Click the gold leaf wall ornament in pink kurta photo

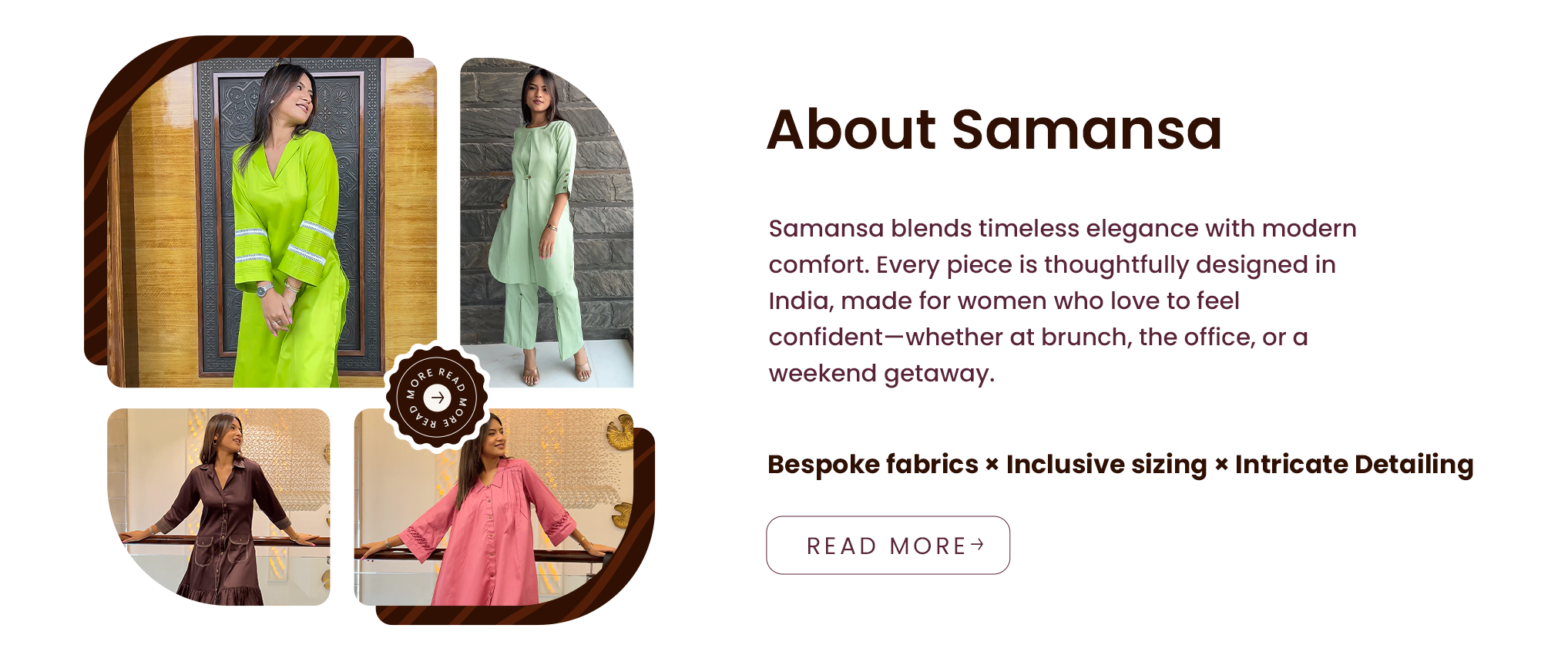click(x=619, y=432)
